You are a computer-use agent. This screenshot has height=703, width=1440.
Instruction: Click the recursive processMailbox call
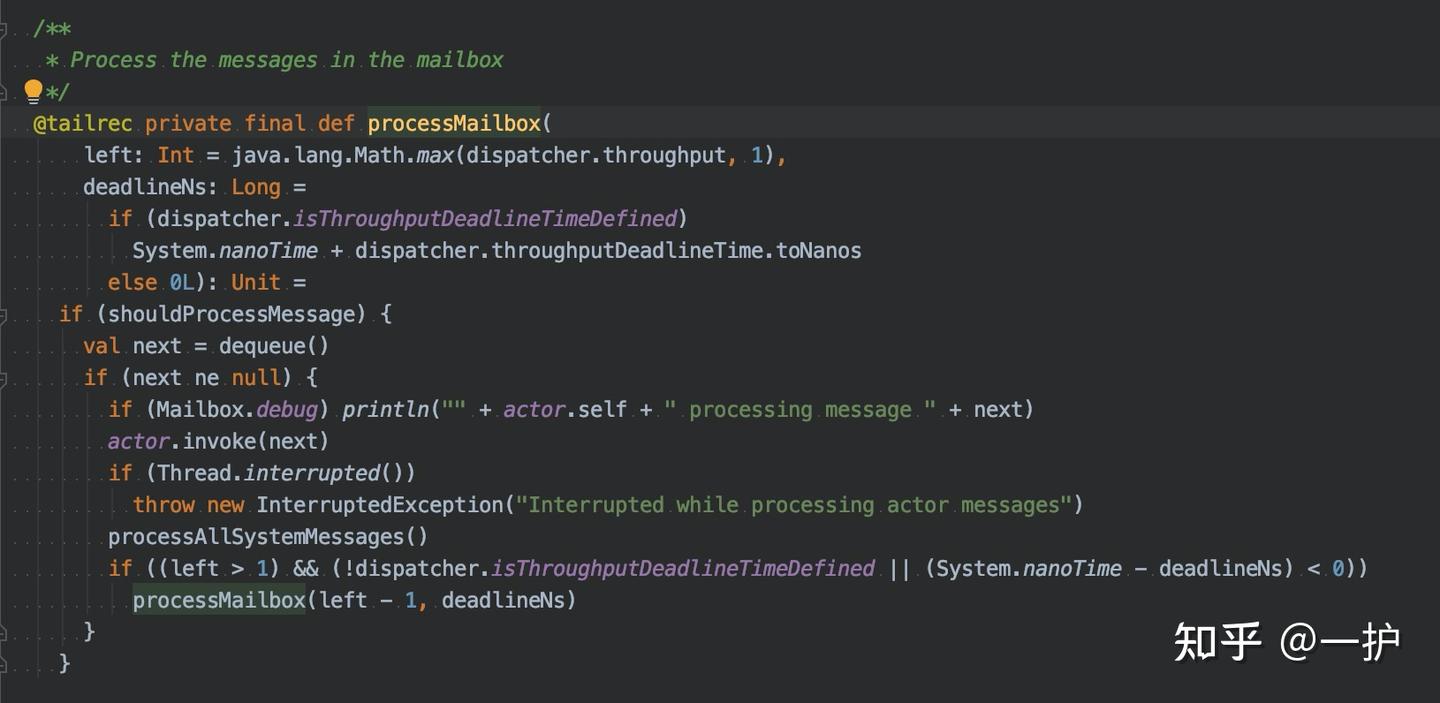tap(219, 600)
